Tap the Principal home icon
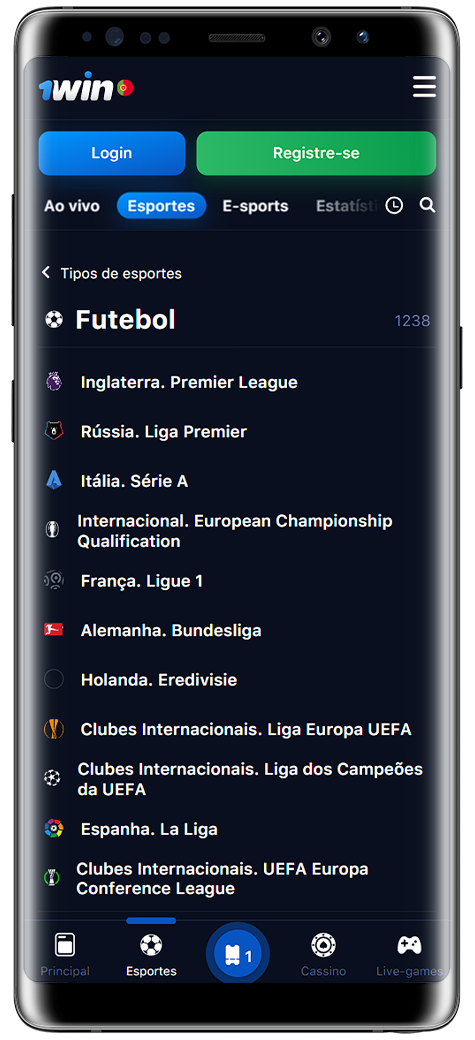The image size is (475, 1040). pos(65,955)
